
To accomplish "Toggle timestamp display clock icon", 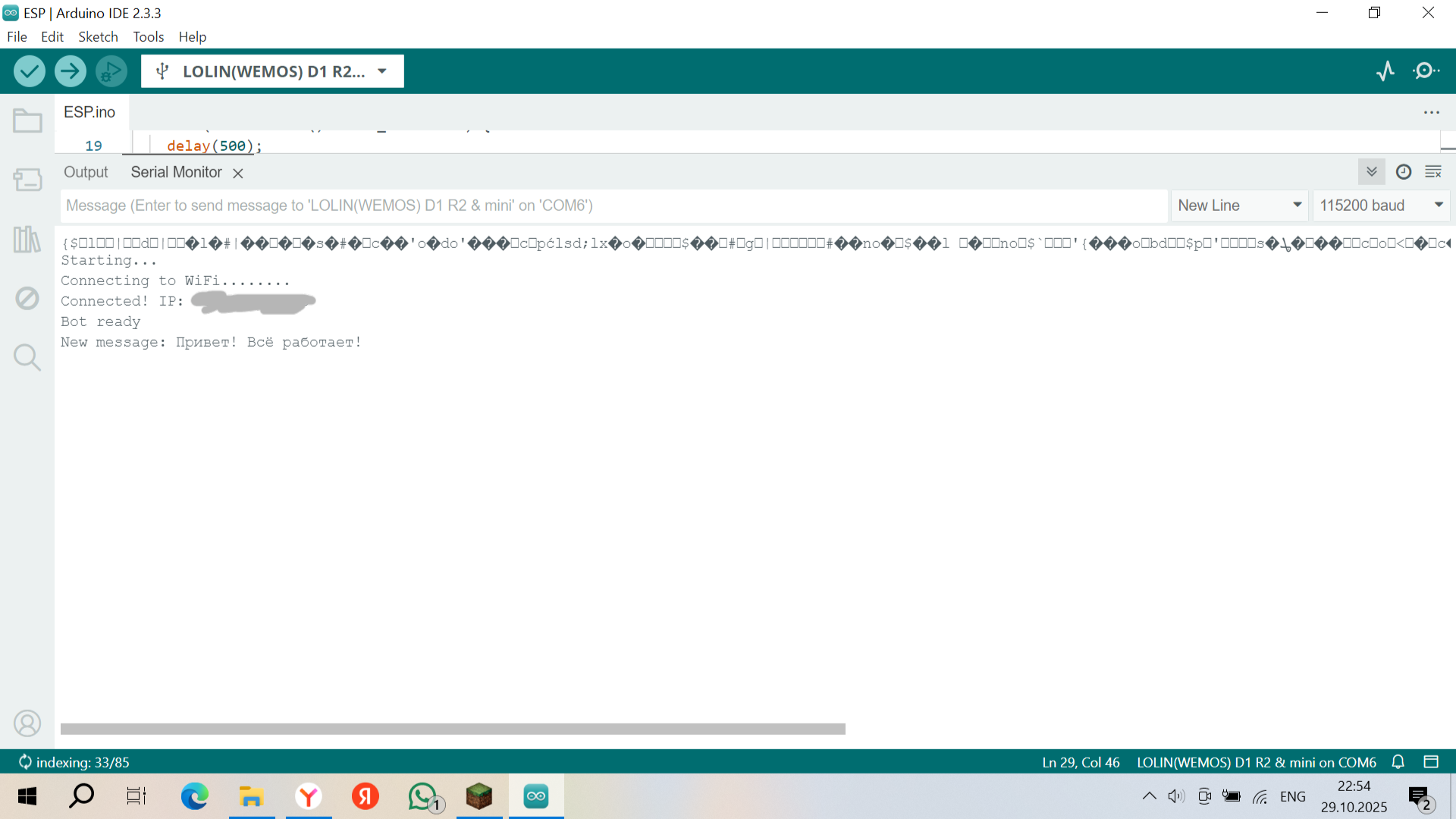I will pyautogui.click(x=1403, y=172).
